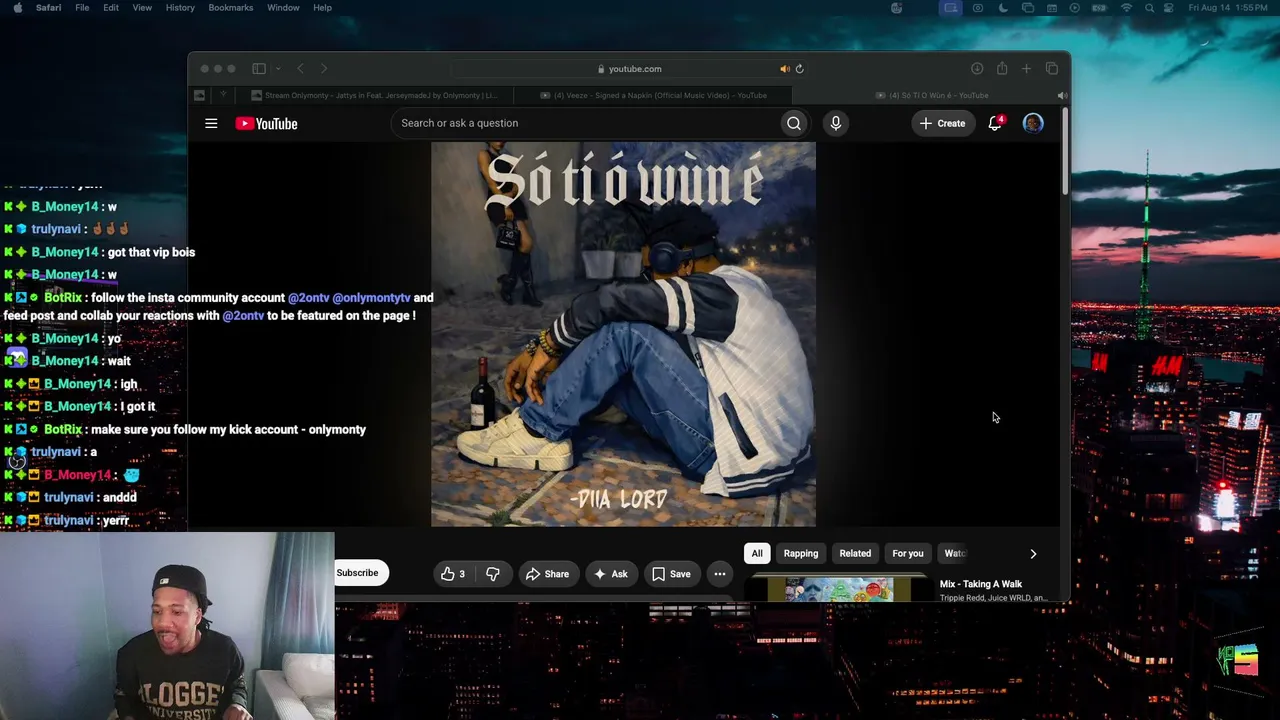Click the YouTube search input field
Screen dimensions: 1280x720
[x=586, y=123]
